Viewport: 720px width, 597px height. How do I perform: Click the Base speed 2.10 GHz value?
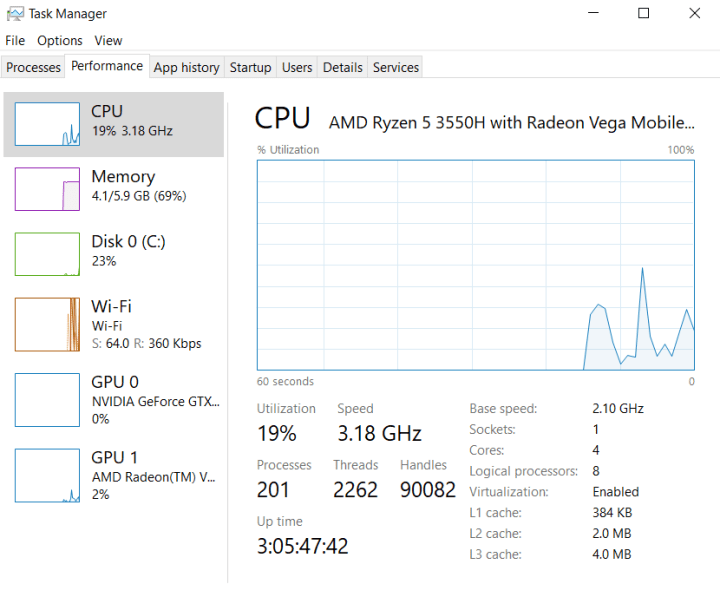618,408
